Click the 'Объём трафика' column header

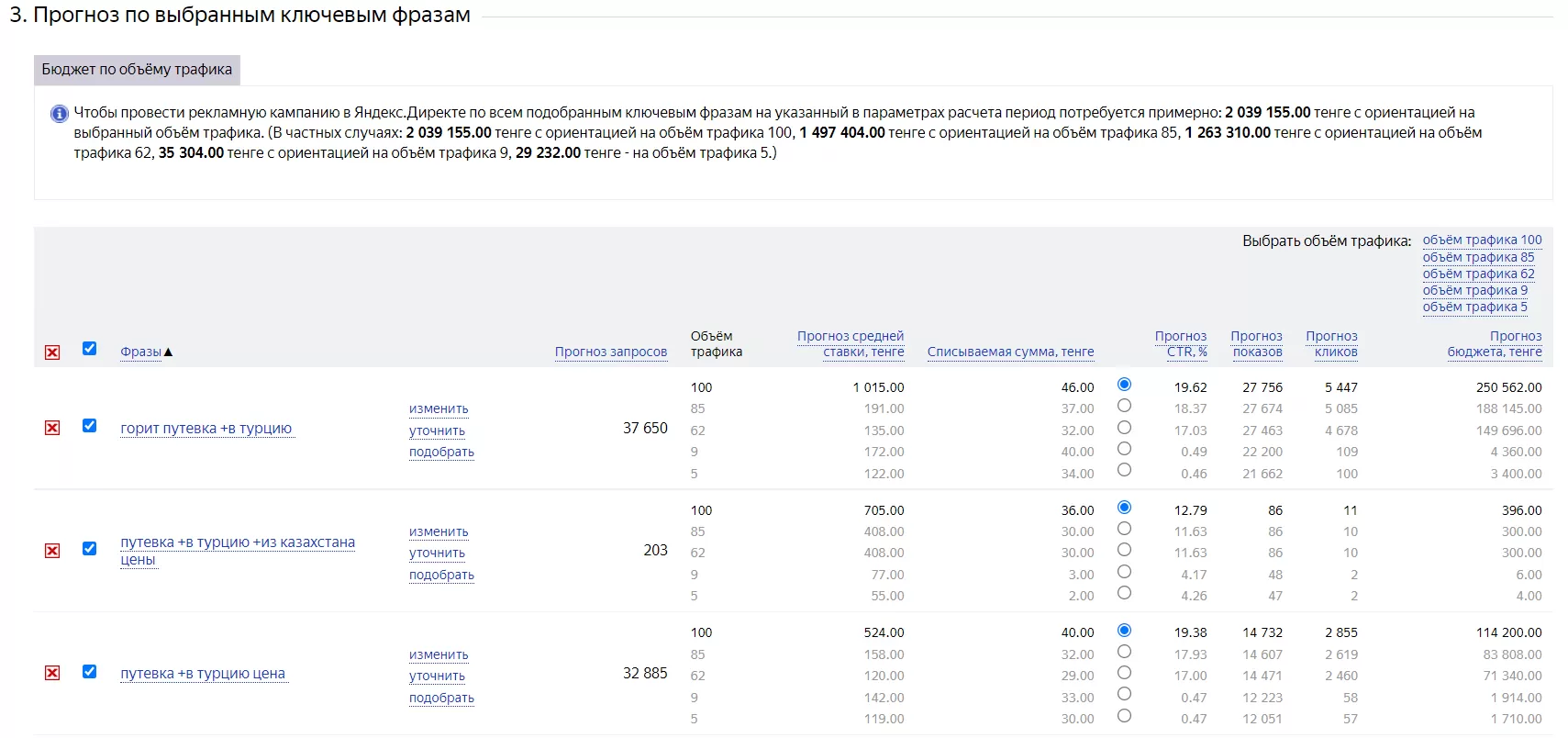(717, 344)
